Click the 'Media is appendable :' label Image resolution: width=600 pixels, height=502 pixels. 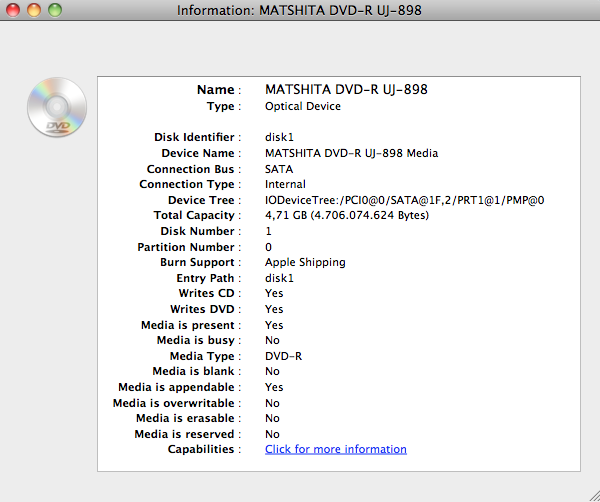180,387
